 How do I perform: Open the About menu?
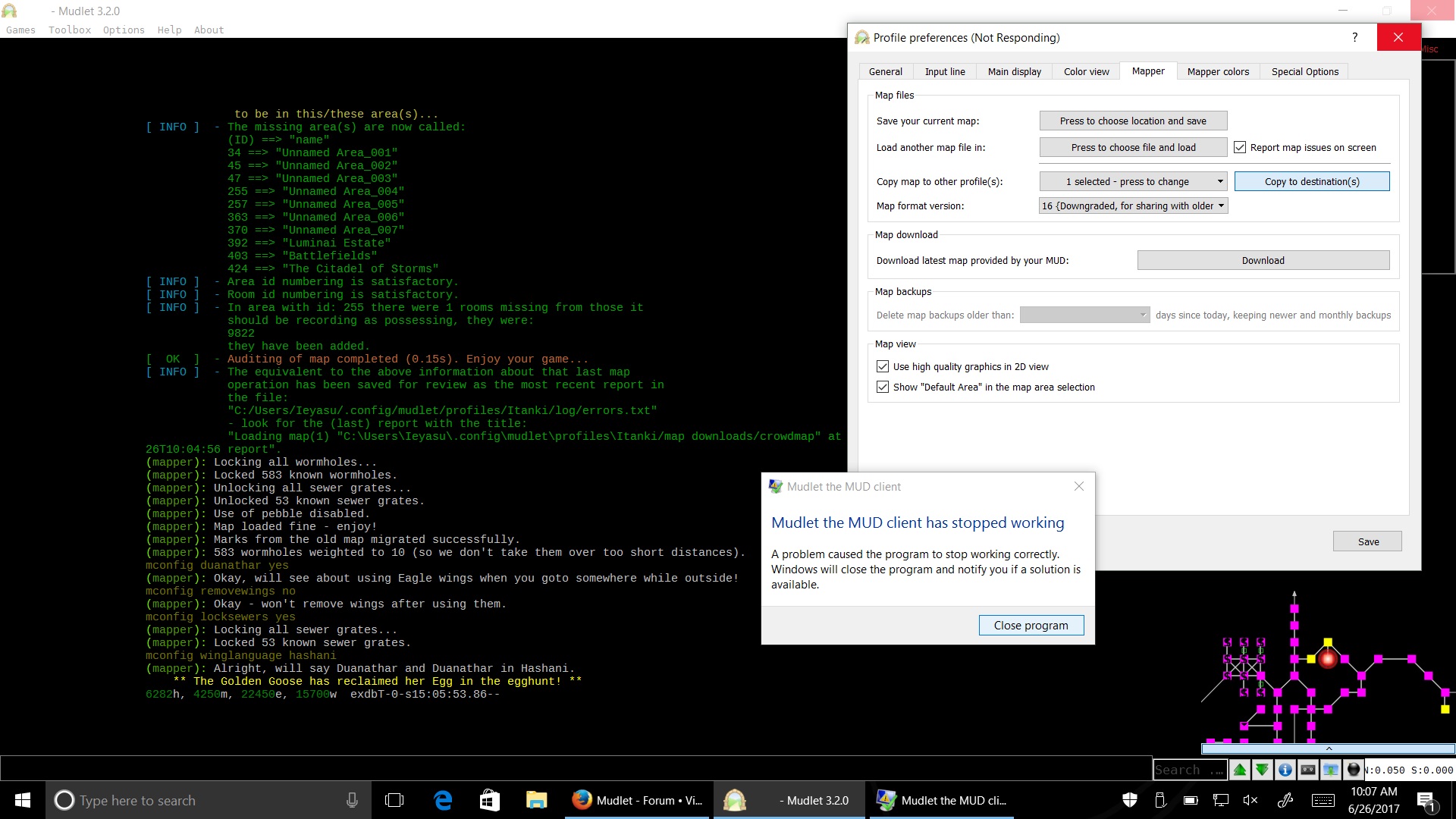click(209, 30)
